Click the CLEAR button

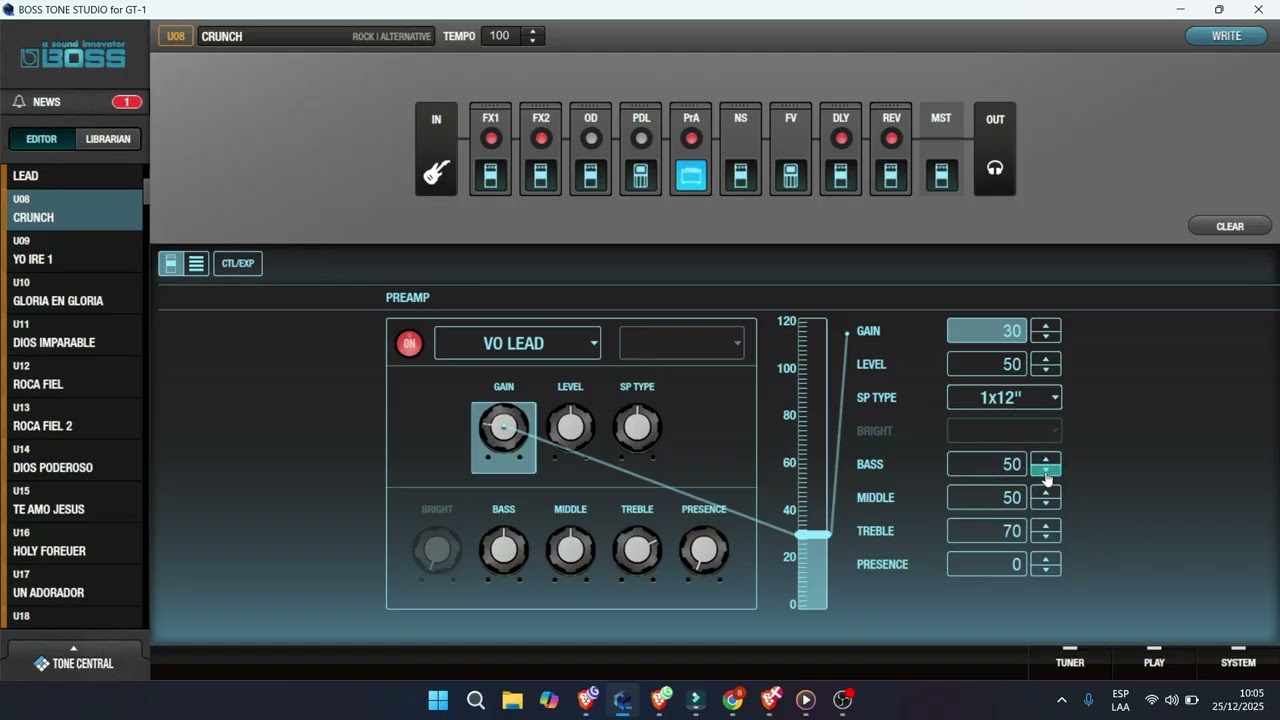coord(1230,226)
